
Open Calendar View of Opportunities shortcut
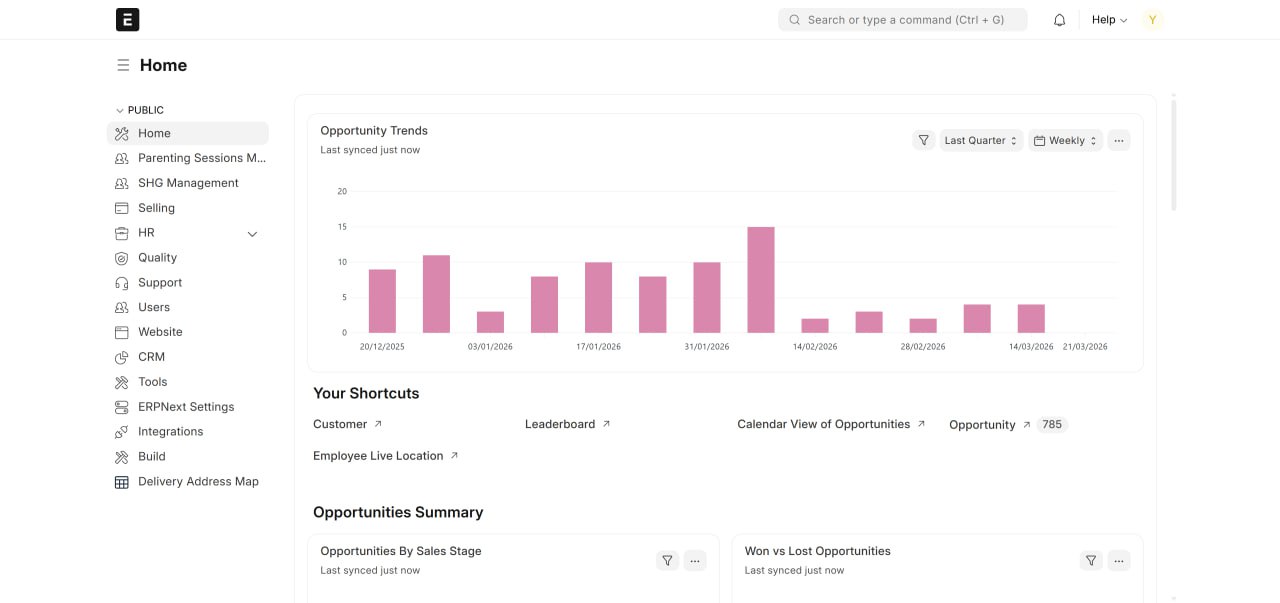point(823,424)
